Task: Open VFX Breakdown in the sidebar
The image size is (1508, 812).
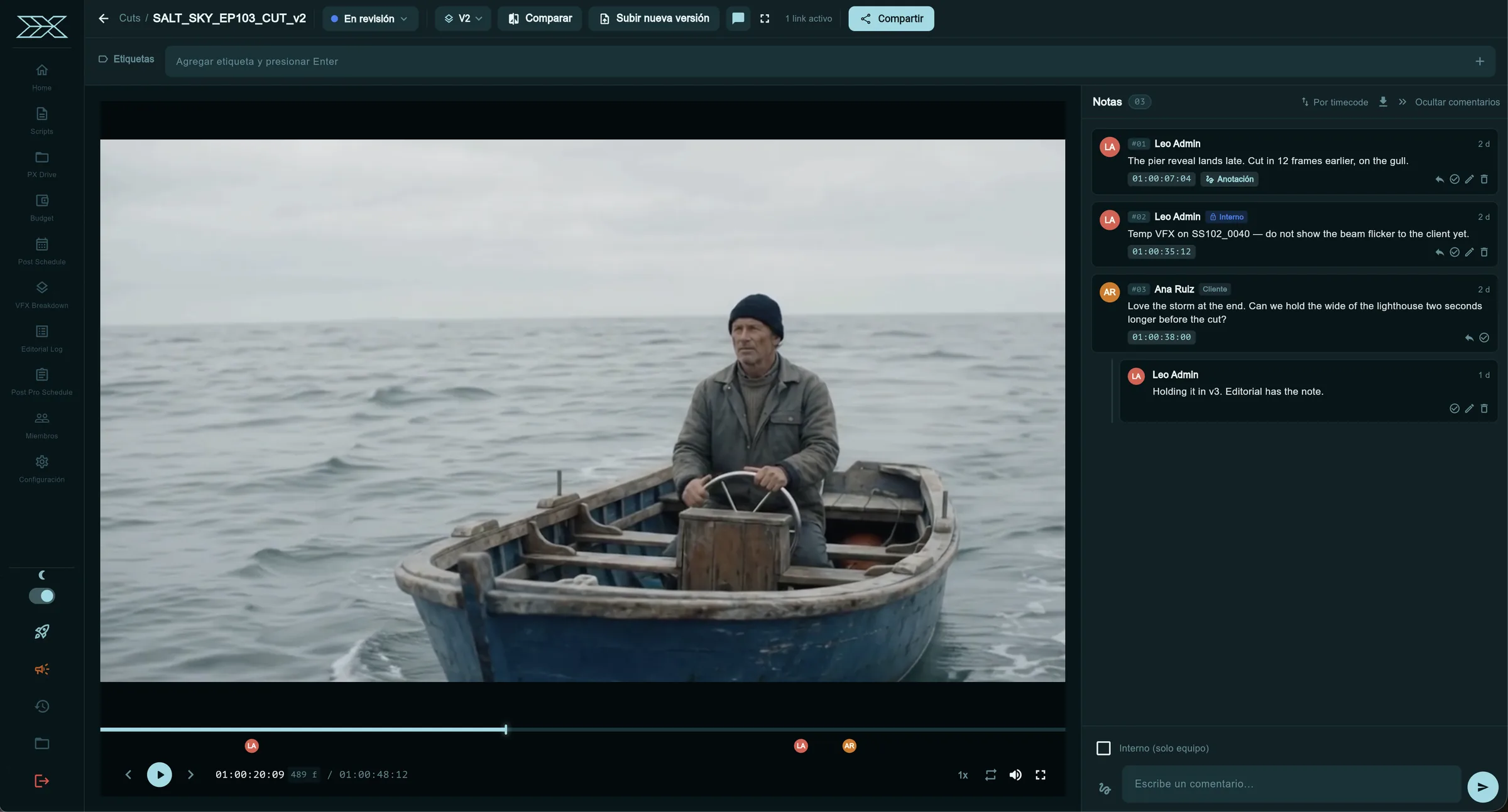Action: [x=42, y=295]
